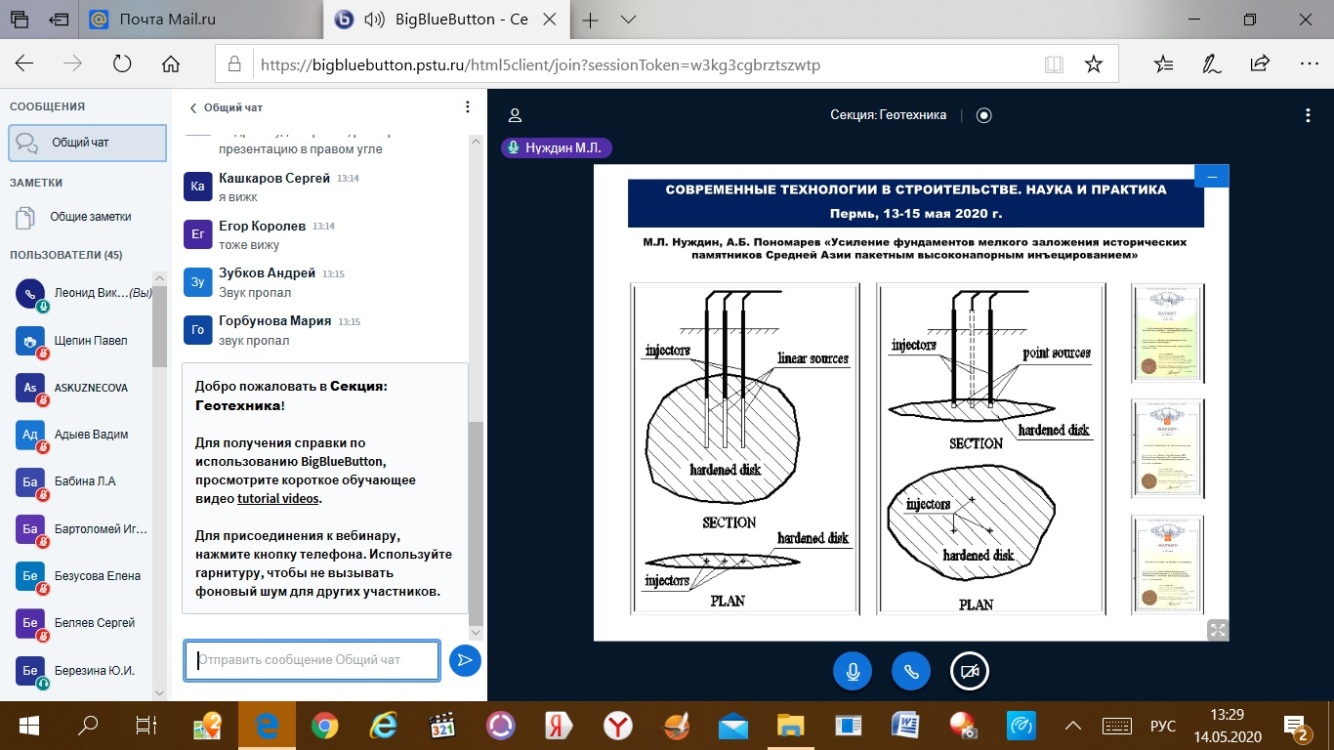Go back in the browser
This screenshot has width=1334, height=750.
pyautogui.click(x=24, y=64)
